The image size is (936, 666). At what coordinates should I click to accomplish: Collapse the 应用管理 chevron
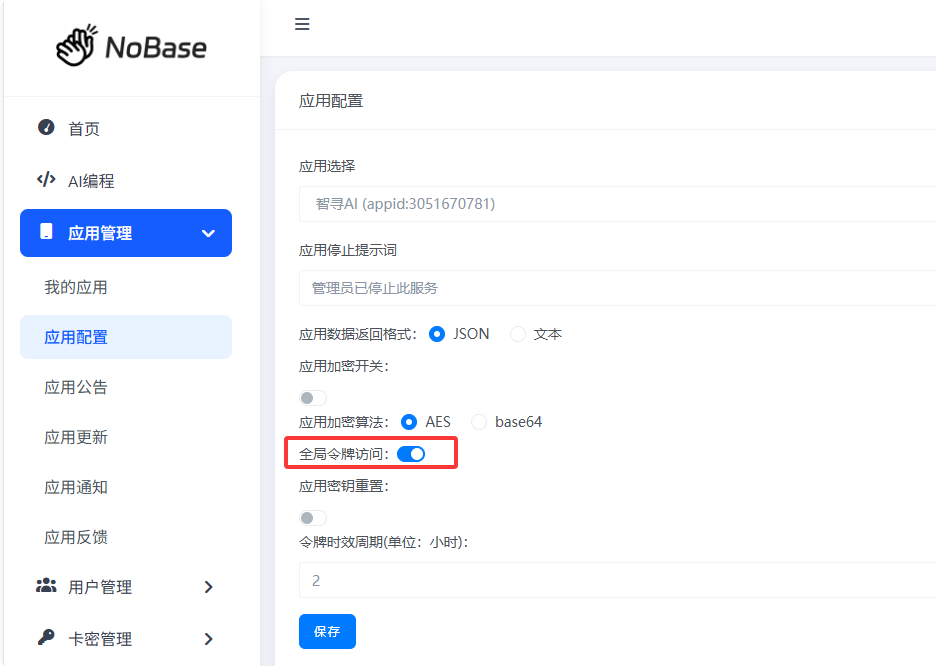(208, 233)
